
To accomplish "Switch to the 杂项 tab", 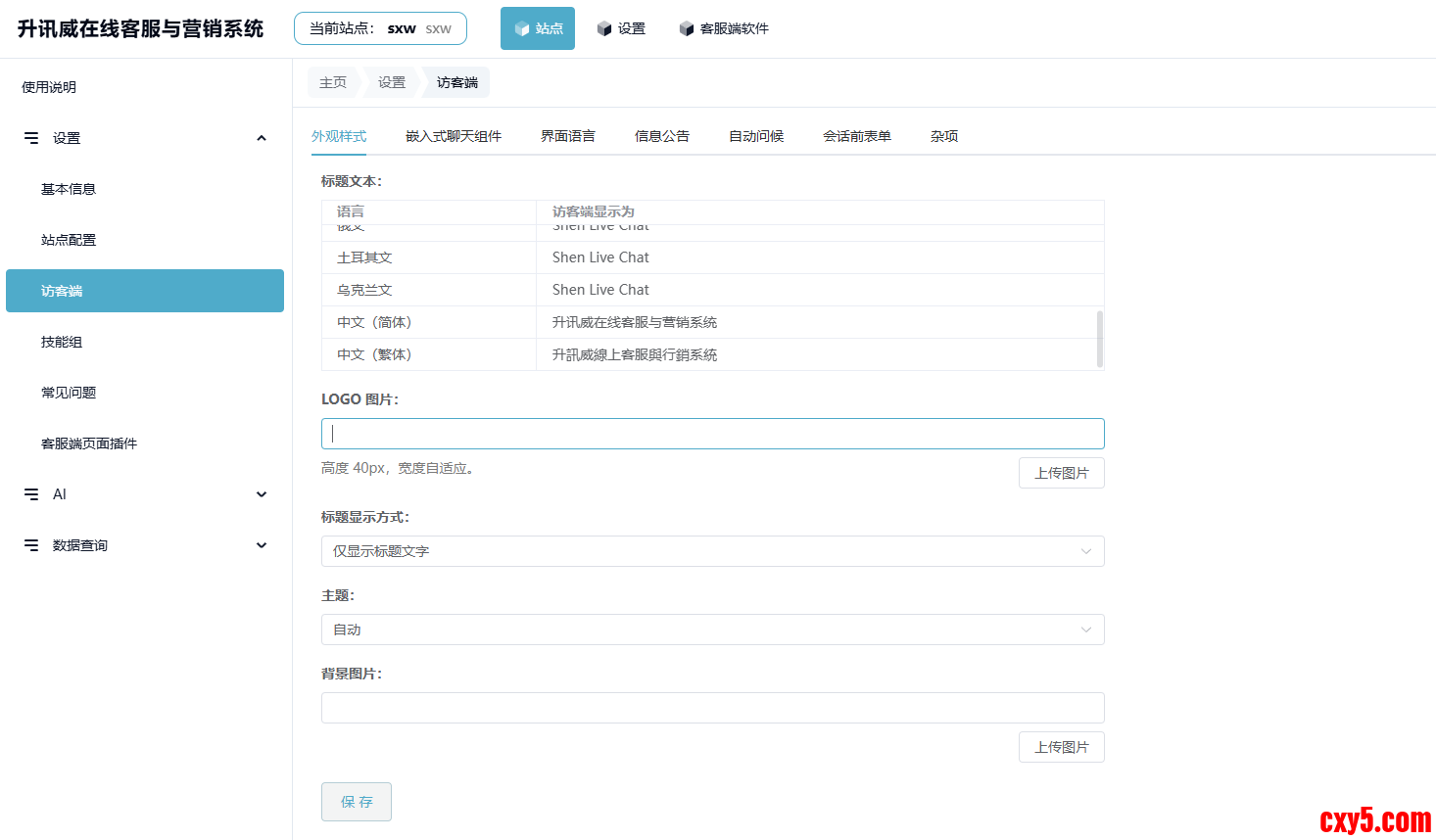I will 944,136.
